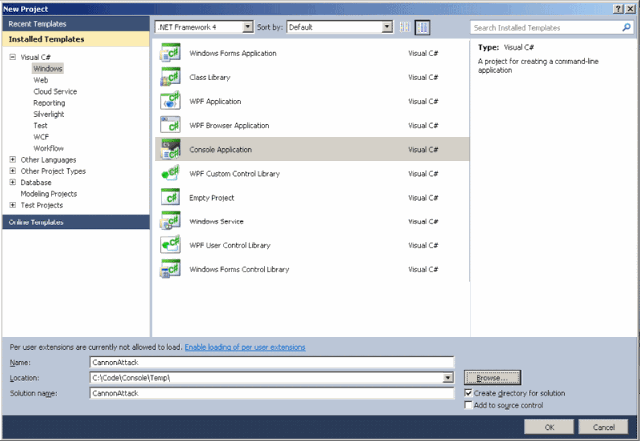640x441 pixels.
Task: Click the search magnifier icon
Action: (x=626, y=27)
